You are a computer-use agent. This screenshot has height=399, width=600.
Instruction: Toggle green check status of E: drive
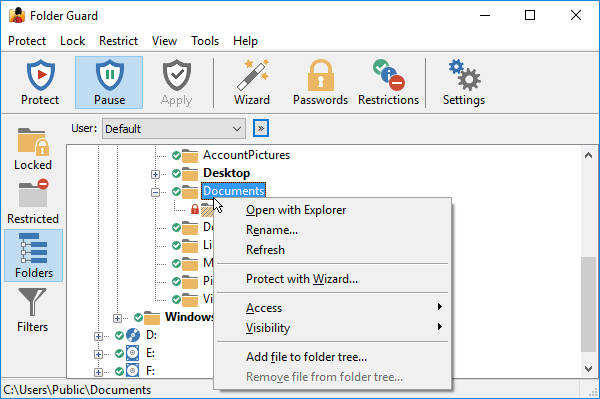(119, 353)
